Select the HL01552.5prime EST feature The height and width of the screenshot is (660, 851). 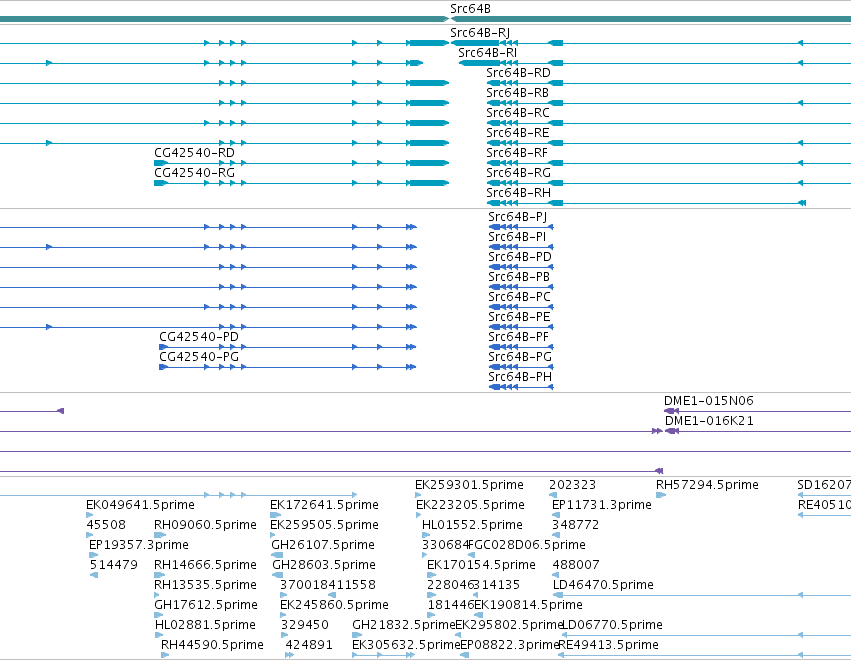pos(426,535)
